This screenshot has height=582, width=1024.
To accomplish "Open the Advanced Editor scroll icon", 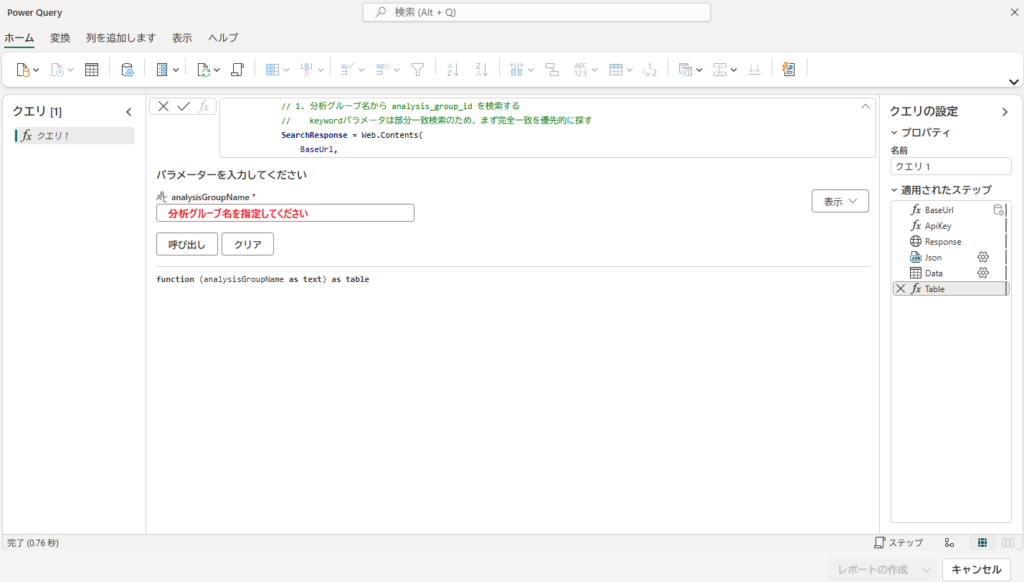I will (x=238, y=69).
